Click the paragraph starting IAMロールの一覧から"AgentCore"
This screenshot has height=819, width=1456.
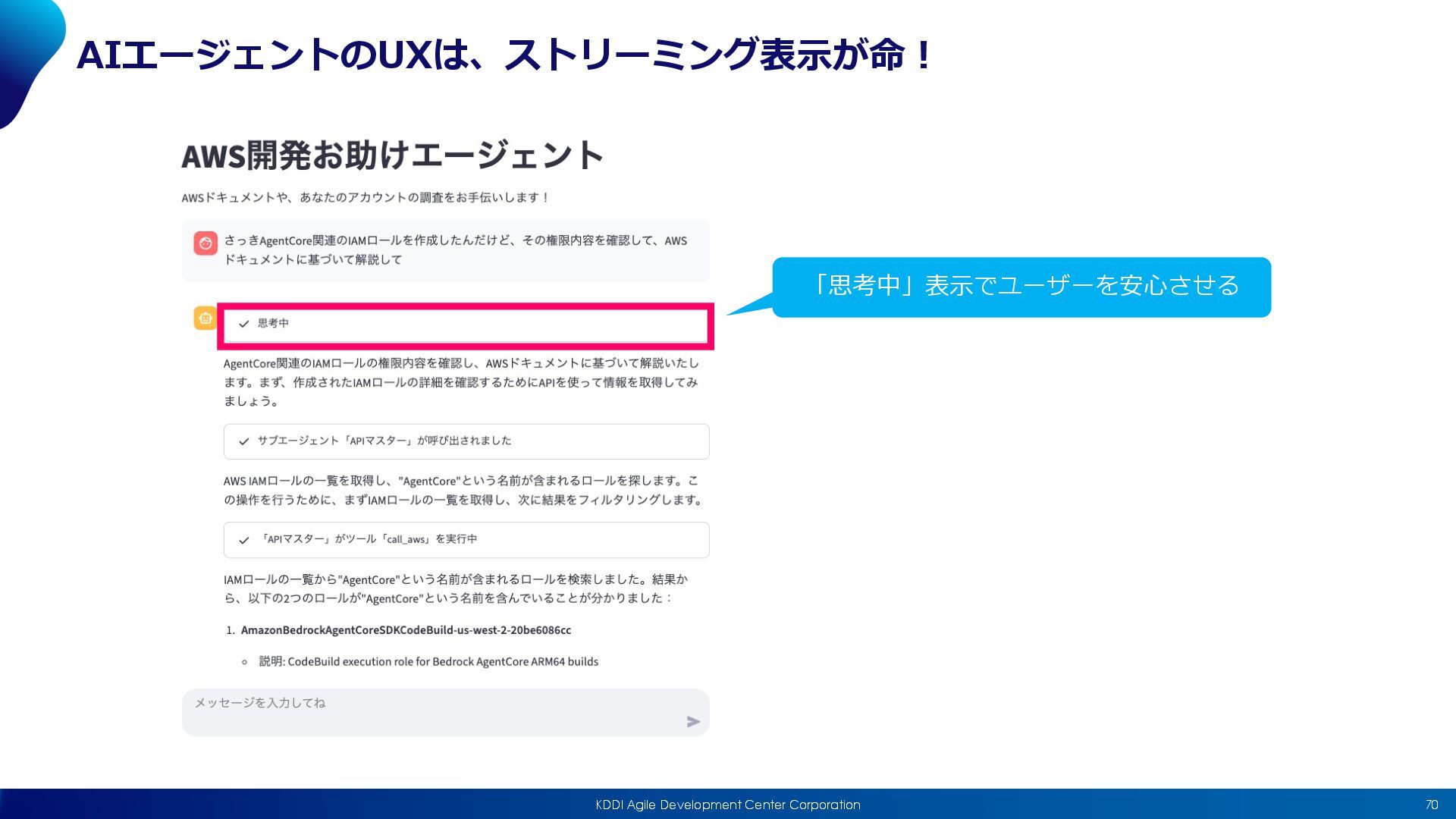[x=456, y=589]
